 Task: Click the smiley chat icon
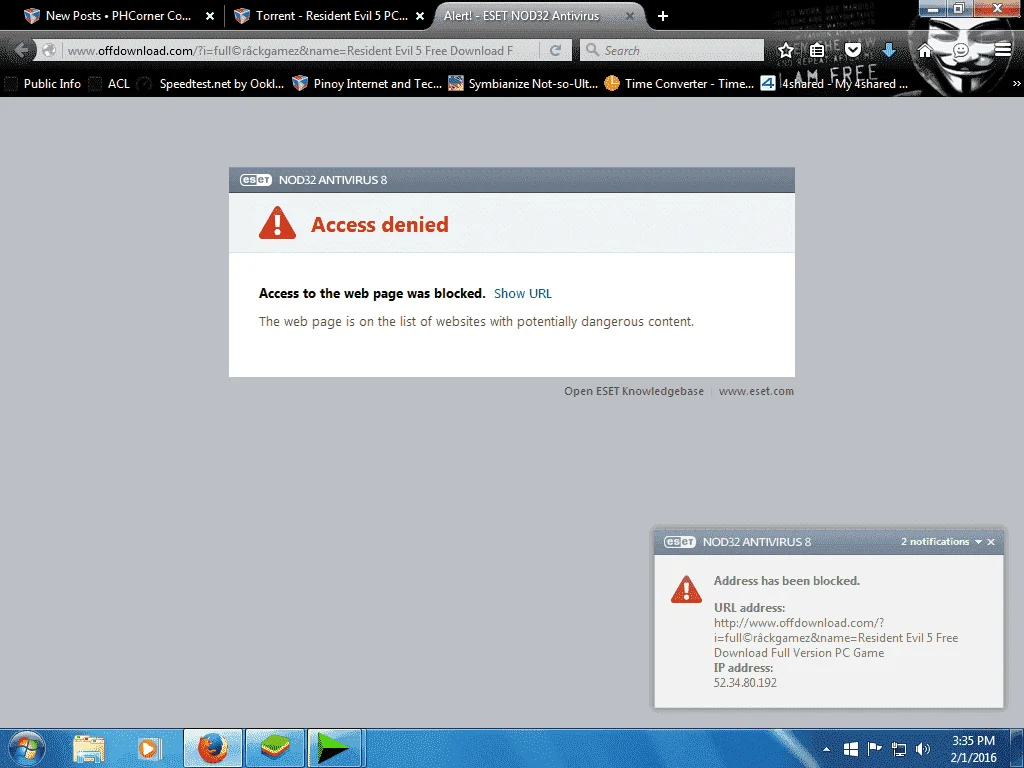pyautogui.click(x=961, y=50)
